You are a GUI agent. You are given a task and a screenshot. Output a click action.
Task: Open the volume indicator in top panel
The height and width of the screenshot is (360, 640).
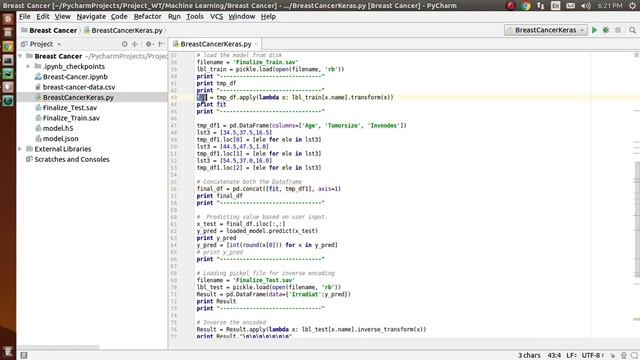[586, 5]
